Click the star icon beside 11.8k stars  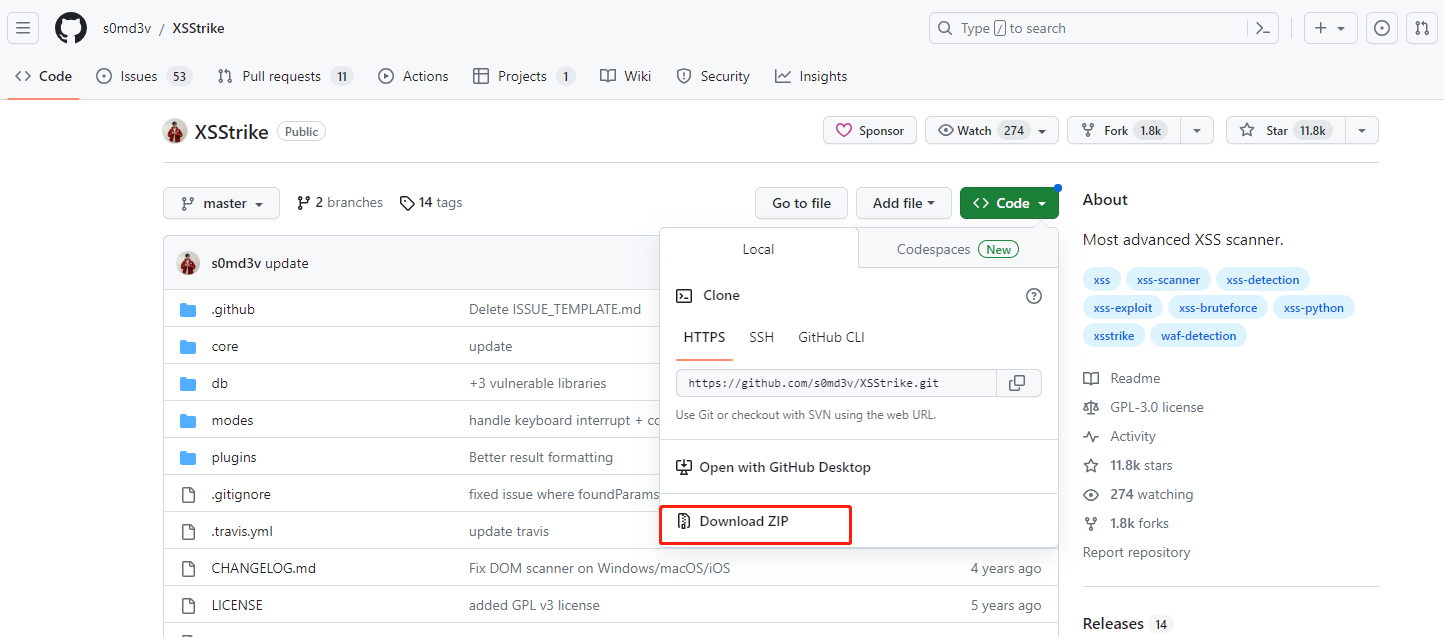[1091, 466]
